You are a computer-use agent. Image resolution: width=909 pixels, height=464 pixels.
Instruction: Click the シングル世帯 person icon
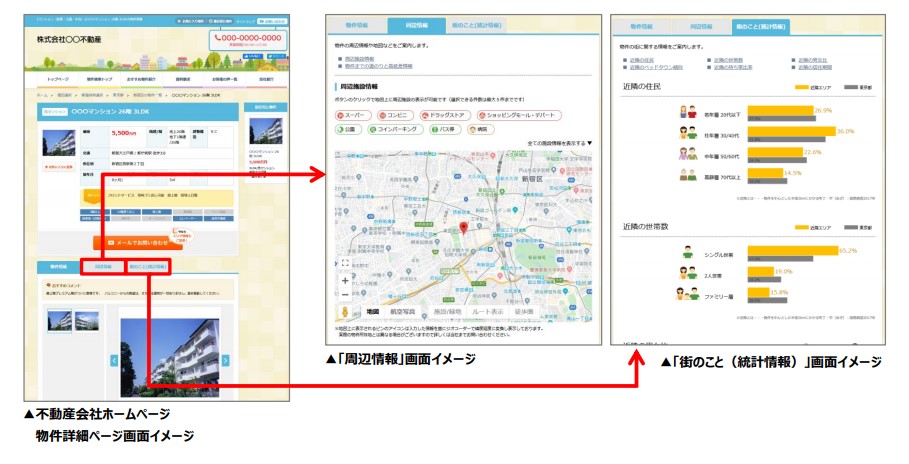coord(688,252)
